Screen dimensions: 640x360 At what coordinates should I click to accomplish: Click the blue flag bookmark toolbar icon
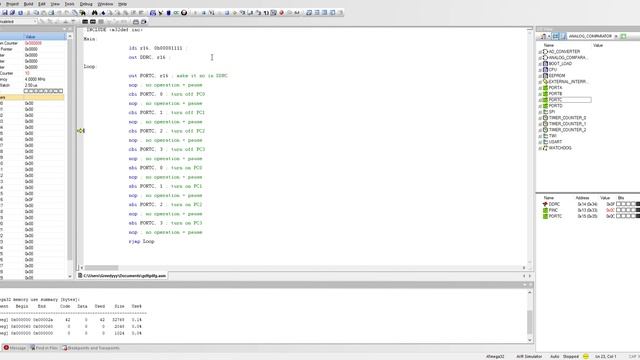point(103,13)
